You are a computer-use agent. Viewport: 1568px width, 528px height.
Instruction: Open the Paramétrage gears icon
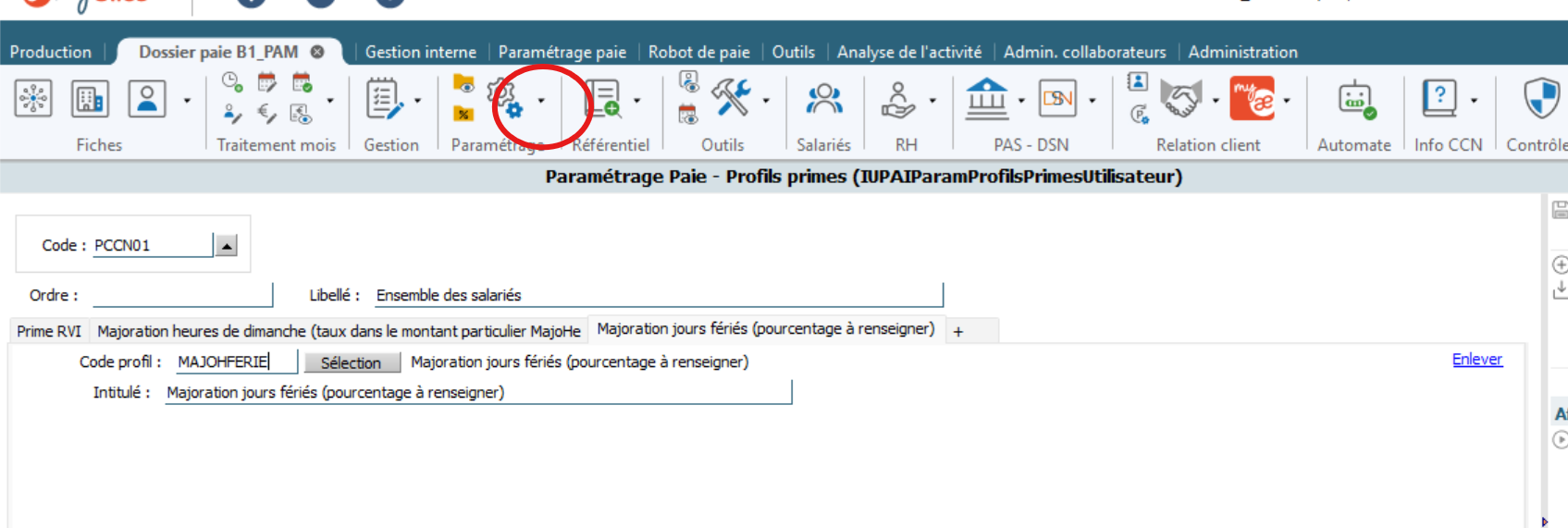click(507, 99)
